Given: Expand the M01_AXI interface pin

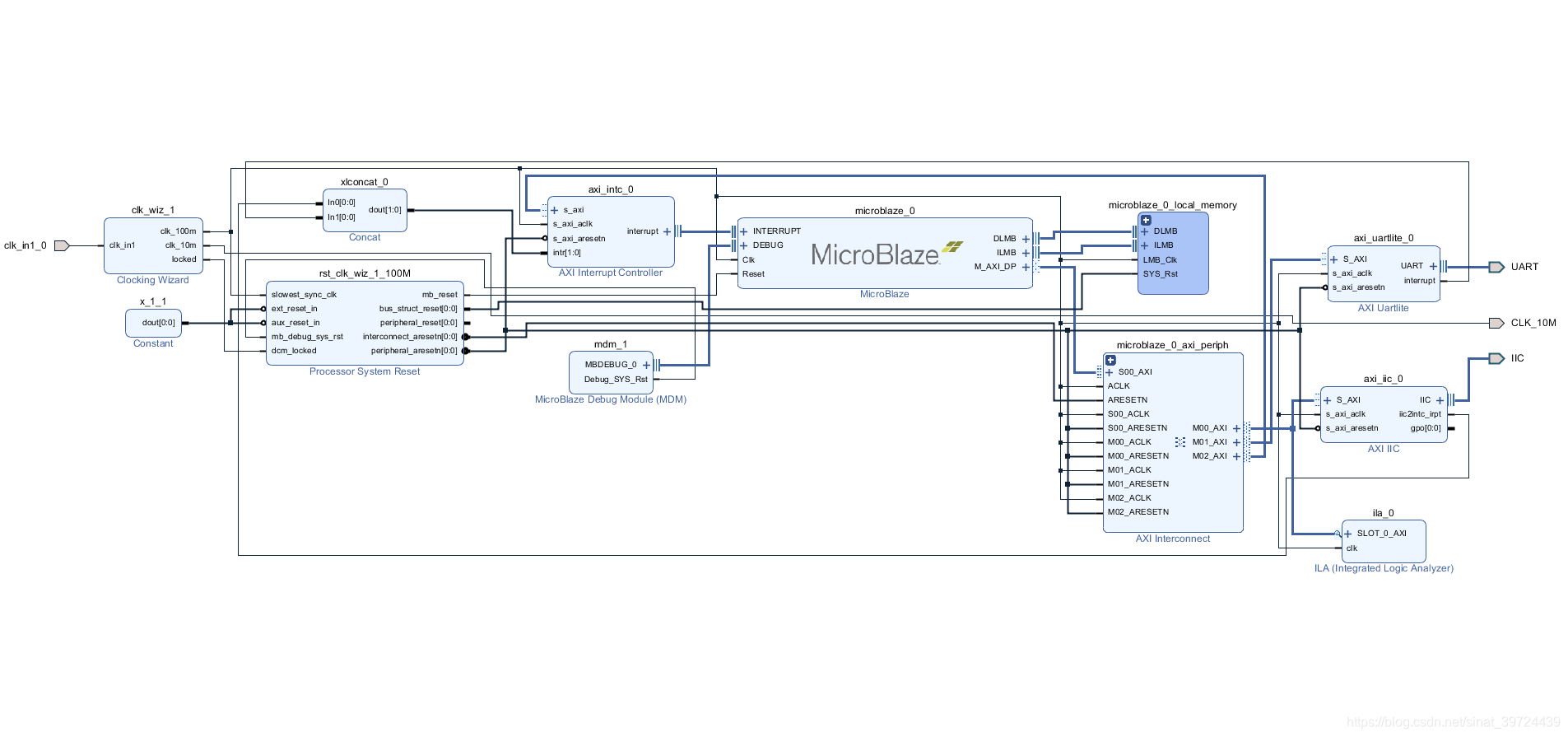Looking at the screenshot, I should [1236, 442].
